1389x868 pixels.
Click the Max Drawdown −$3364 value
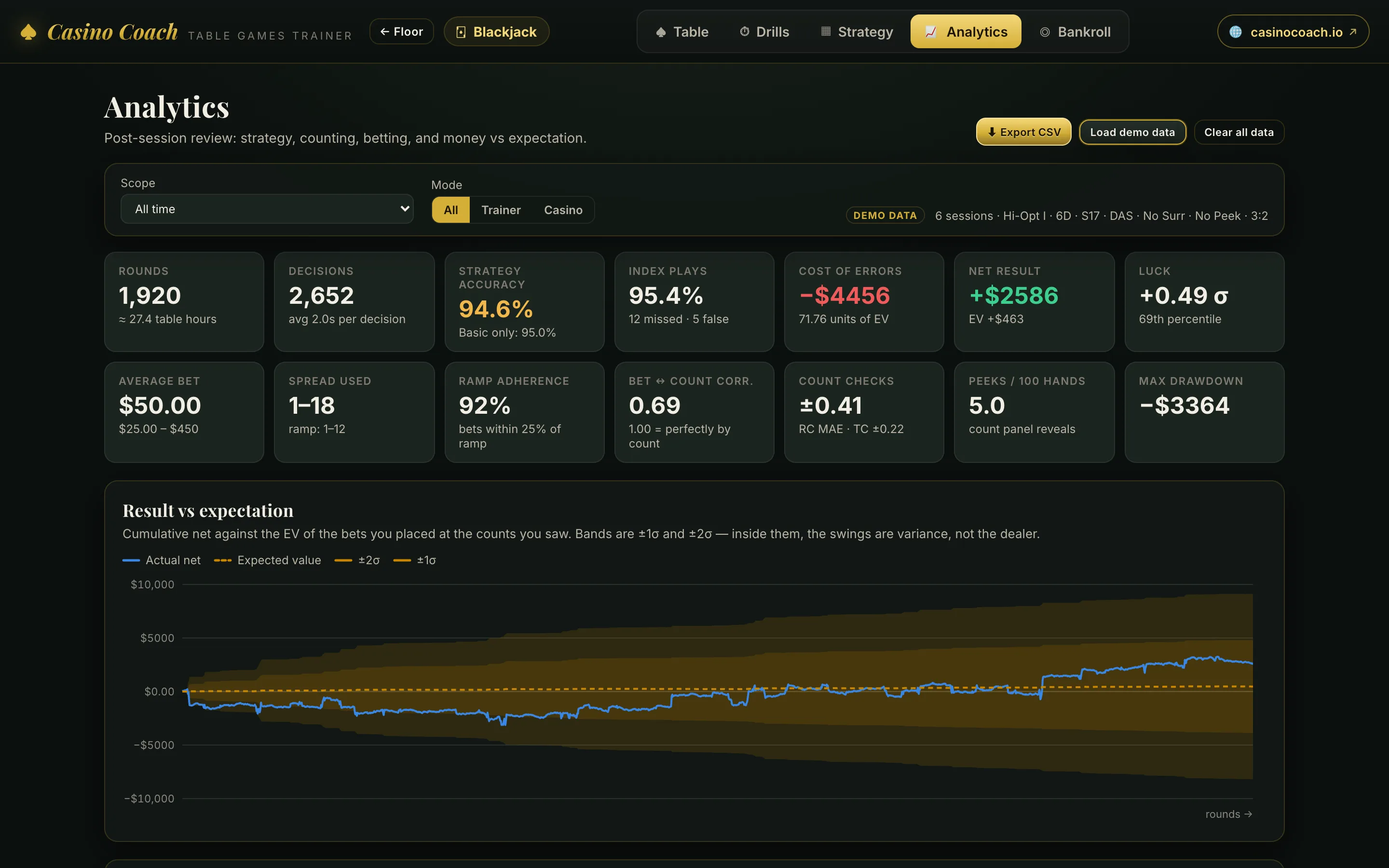pyautogui.click(x=1184, y=406)
